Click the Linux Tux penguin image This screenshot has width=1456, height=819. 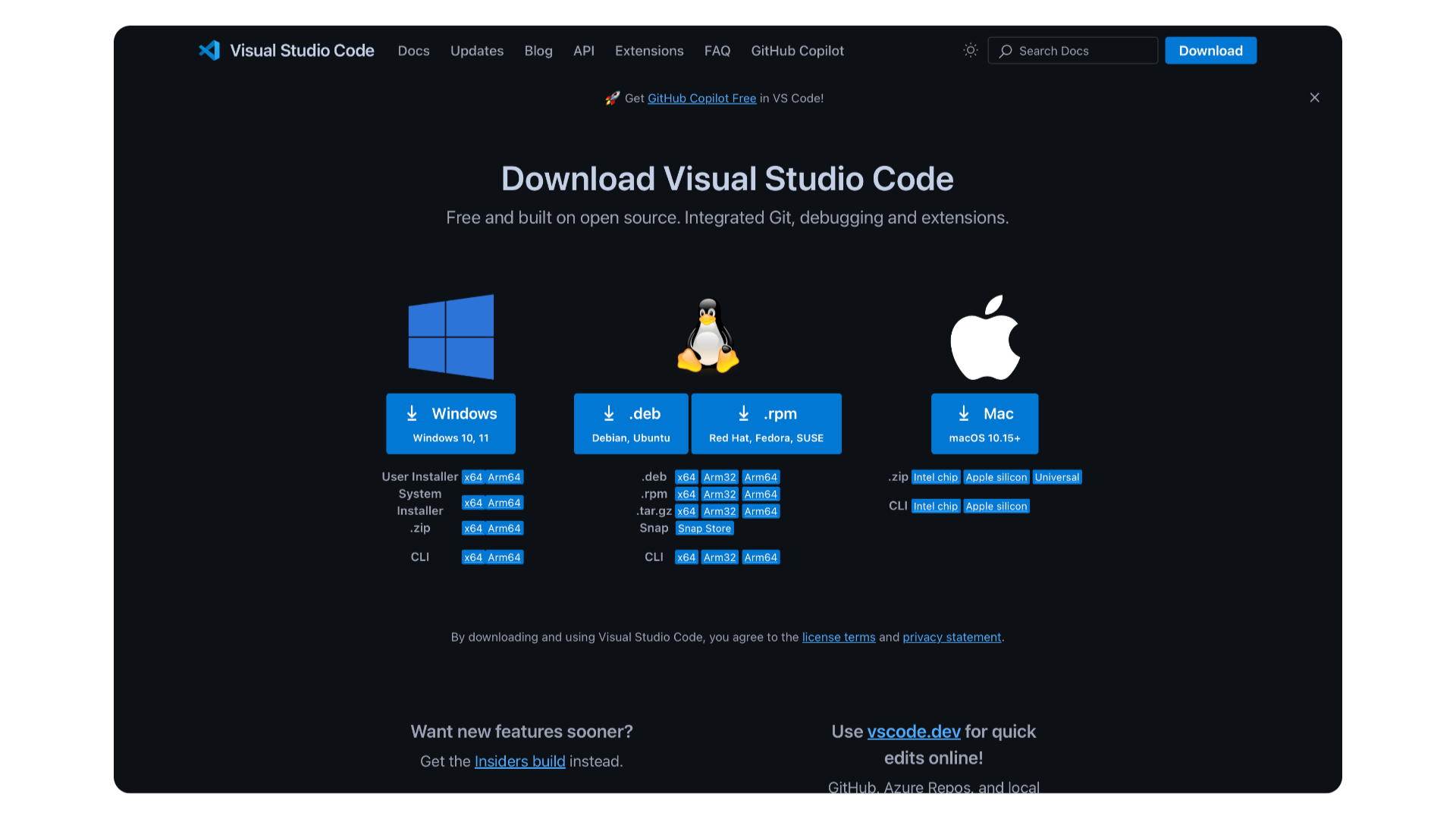point(708,336)
